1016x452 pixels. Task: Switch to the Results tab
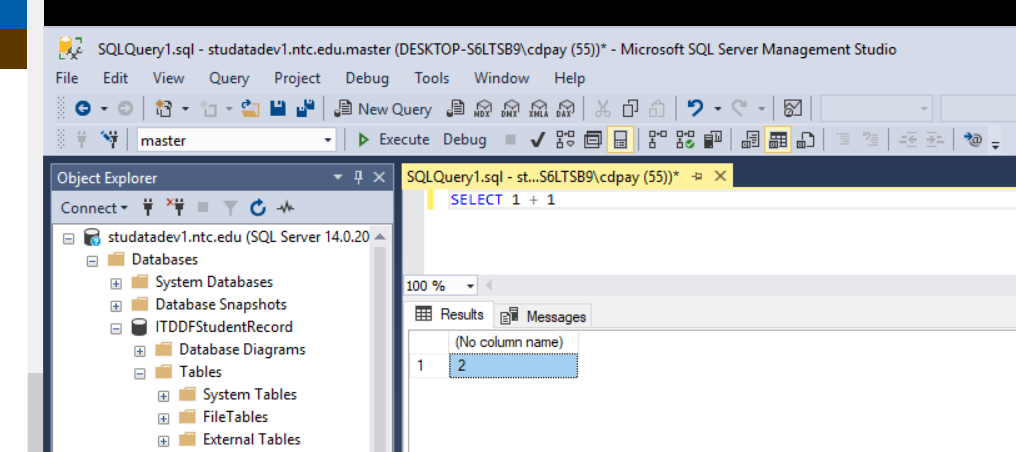pyautogui.click(x=448, y=314)
